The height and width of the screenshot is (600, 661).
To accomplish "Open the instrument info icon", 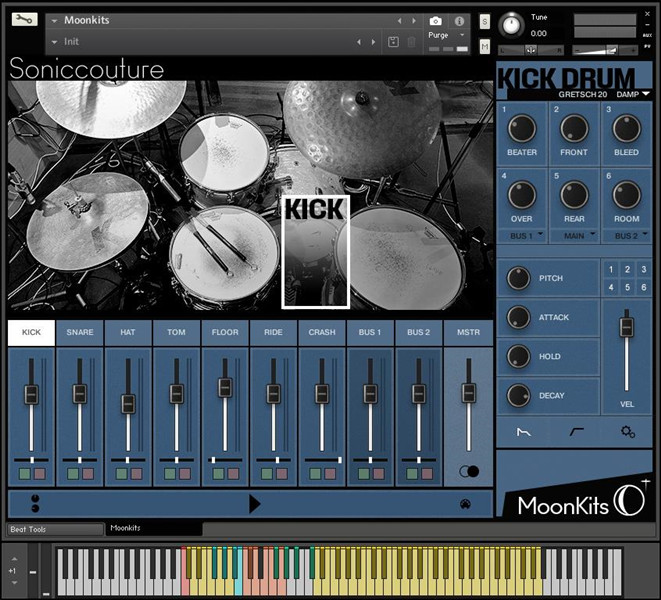I will (x=459, y=20).
